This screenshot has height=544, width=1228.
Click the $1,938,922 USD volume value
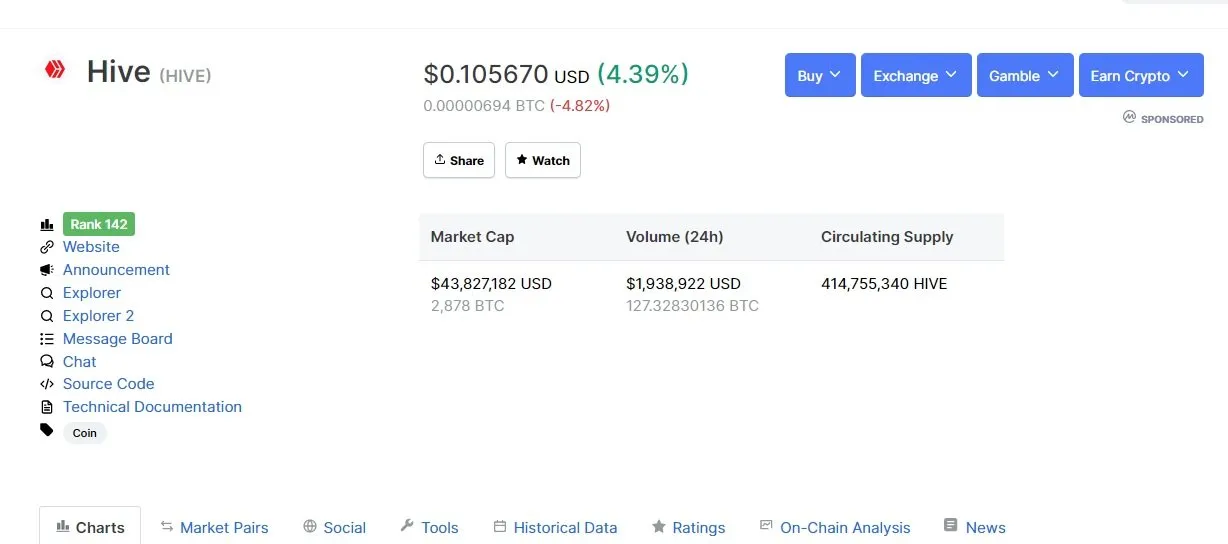[684, 284]
